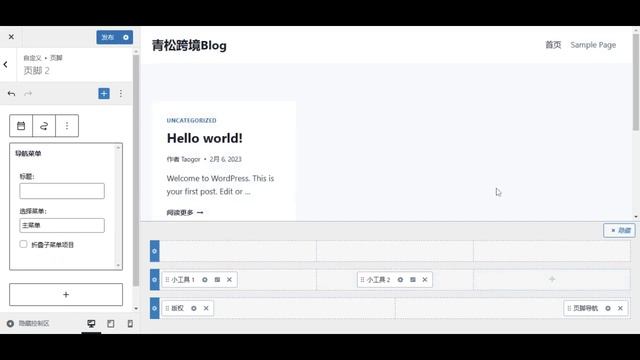
Task: Open gear settings of 小工具 2
Action: click(x=400, y=280)
